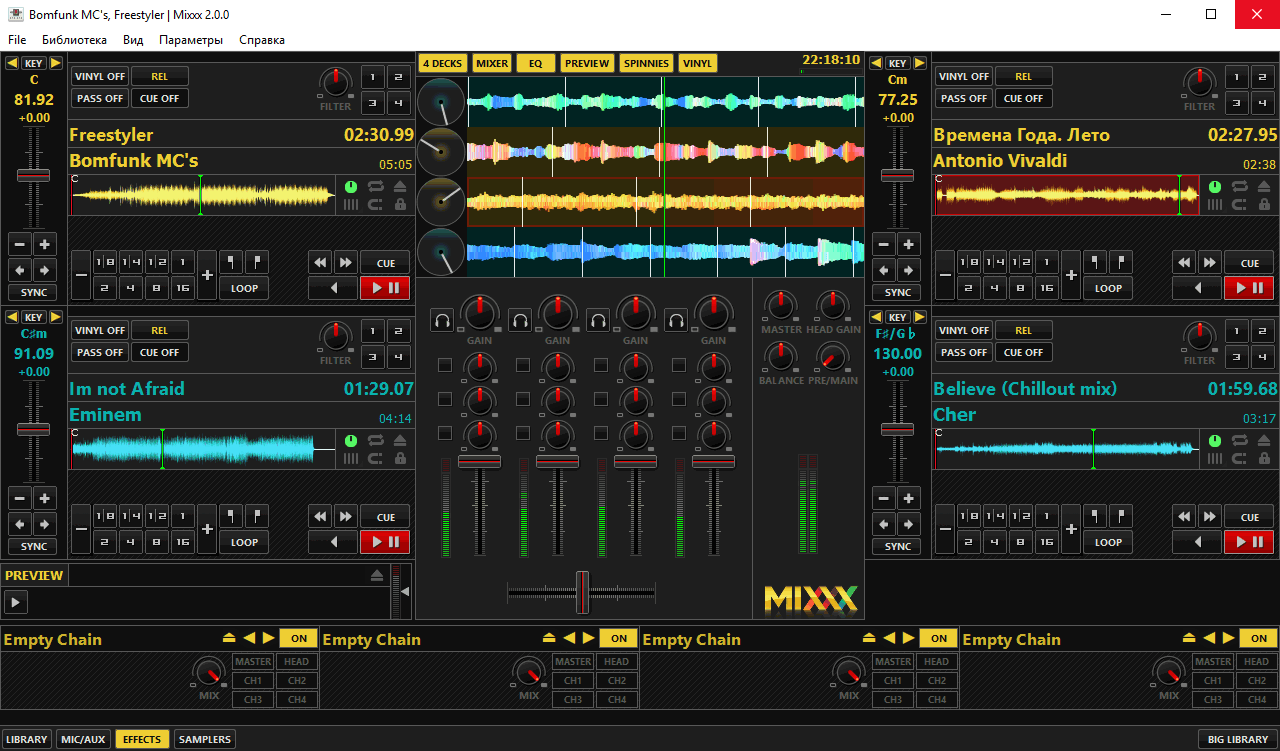Screen dimensions: 1280x751
Task: Show the LIBRARY section
Action: click(x=27, y=739)
